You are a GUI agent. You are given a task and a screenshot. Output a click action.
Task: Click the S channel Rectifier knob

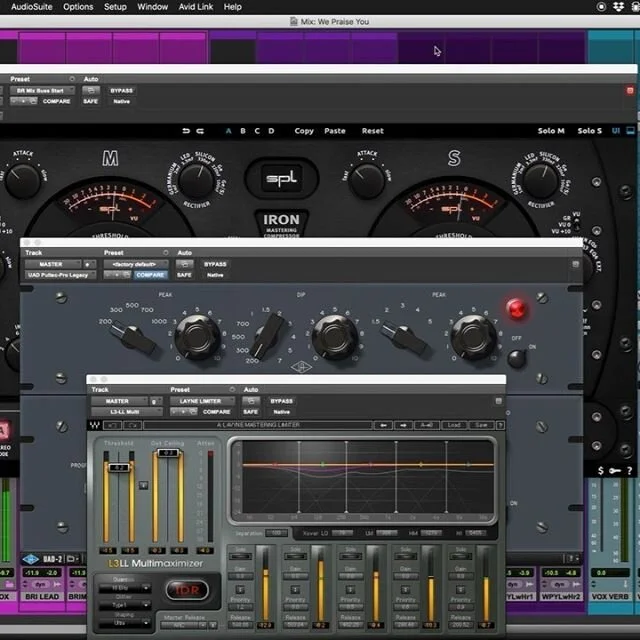[541, 181]
